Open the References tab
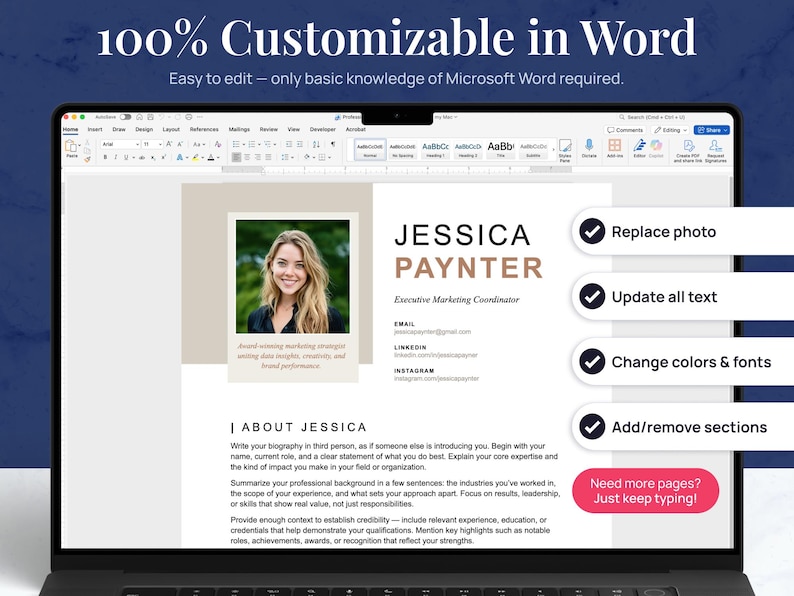Viewport: 794px width, 596px height. pos(204,130)
